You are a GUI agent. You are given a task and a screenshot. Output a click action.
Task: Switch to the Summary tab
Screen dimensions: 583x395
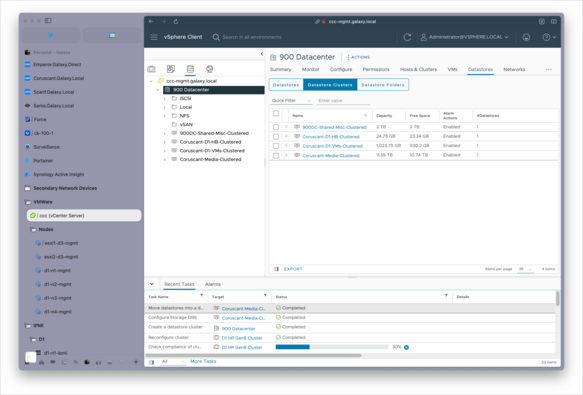(x=280, y=70)
